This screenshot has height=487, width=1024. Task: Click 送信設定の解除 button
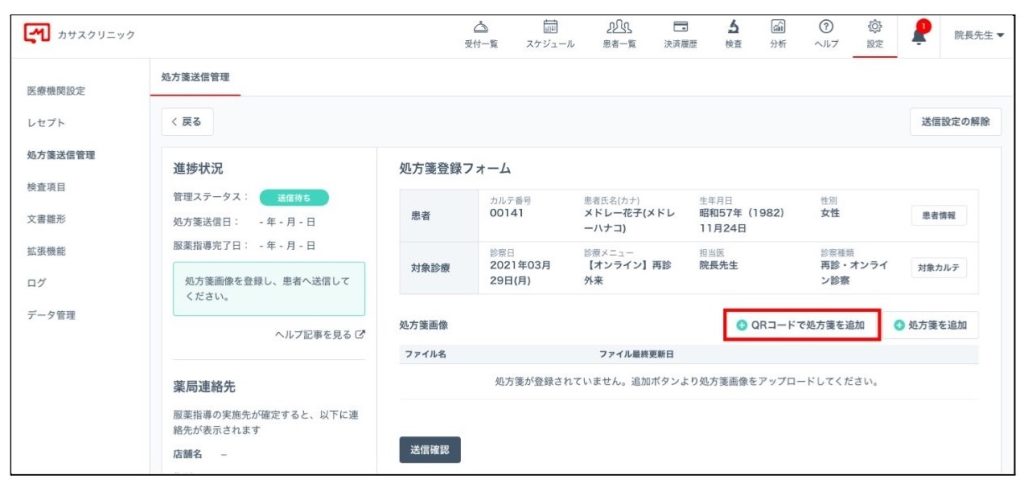954,122
